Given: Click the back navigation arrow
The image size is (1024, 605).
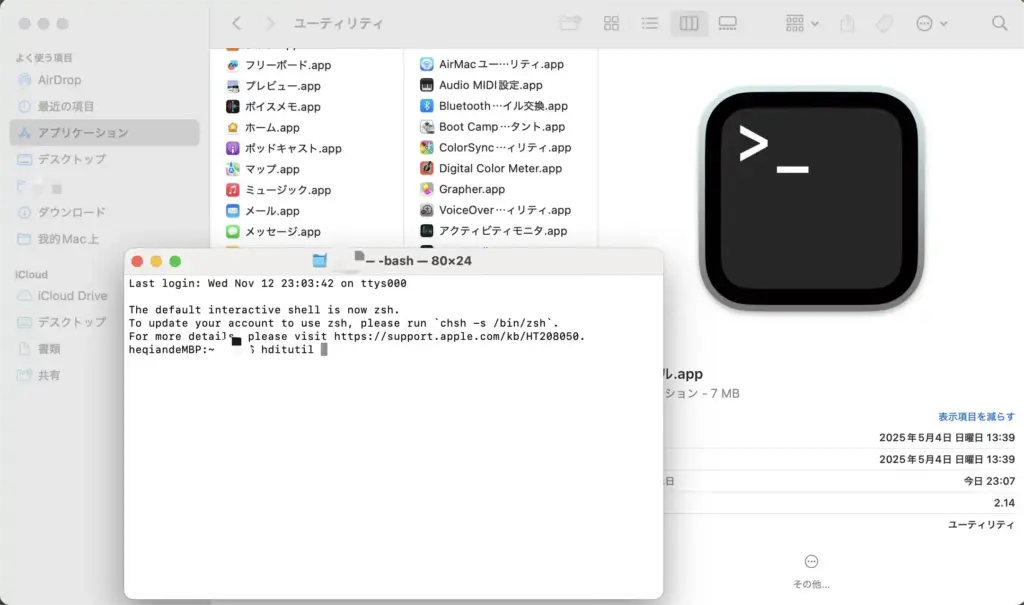Looking at the screenshot, I should pyautogui.click(x=235, y=23).
